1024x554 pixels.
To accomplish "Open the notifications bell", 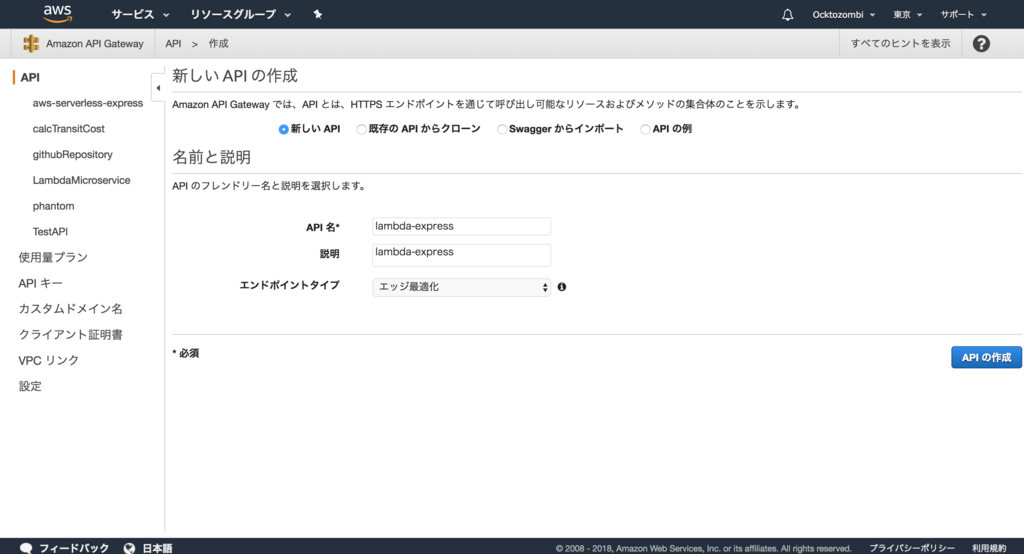I will coord(788,14).
